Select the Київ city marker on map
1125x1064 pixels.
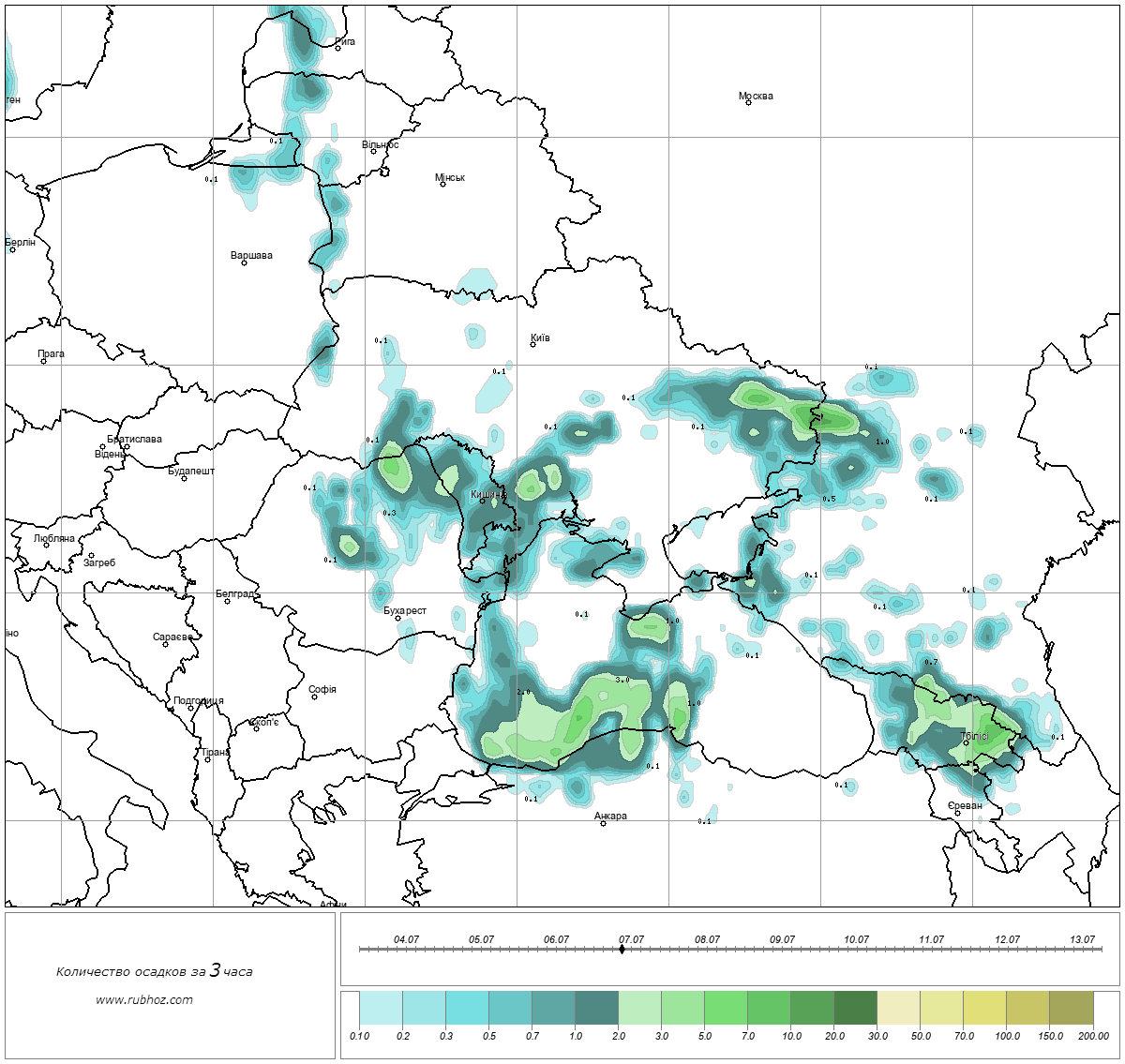[533, 345]
